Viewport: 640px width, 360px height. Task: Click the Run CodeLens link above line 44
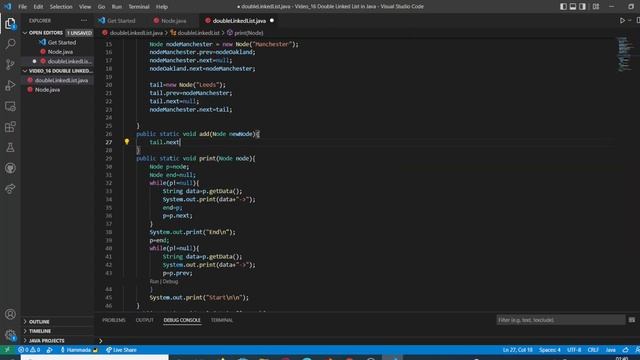pyautogui.click(x=154, y=281)
